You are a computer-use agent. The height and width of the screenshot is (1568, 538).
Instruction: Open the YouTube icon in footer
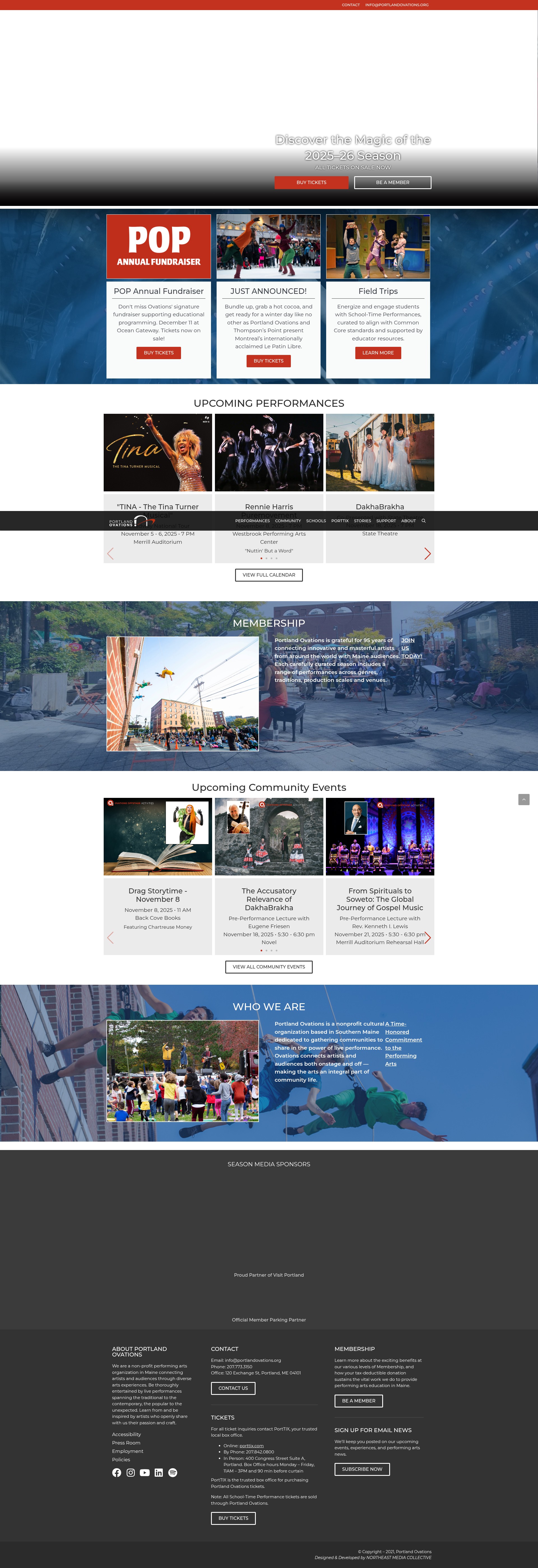point(145,1472)
